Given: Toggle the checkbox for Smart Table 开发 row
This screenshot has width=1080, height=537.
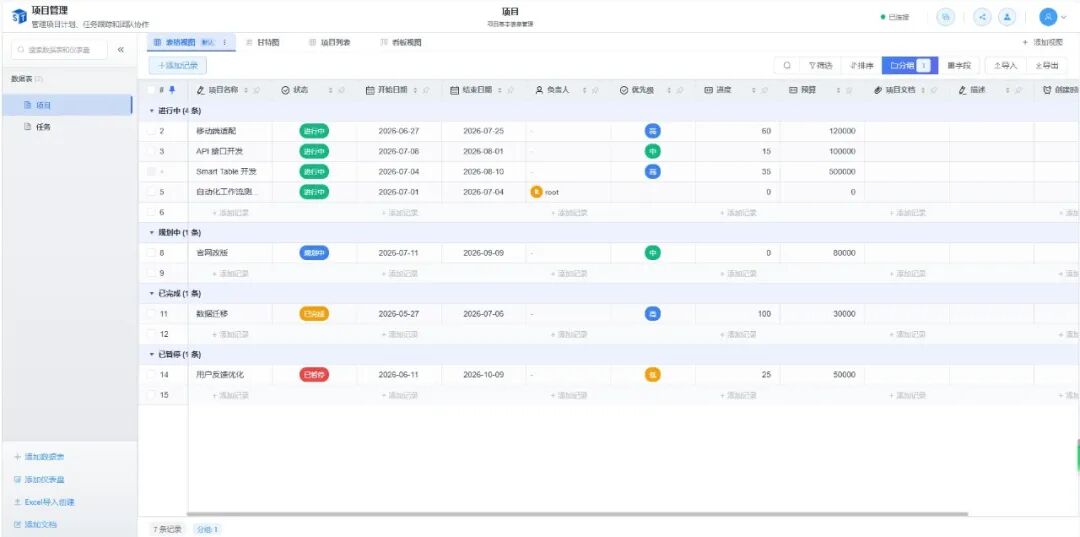Looking at the screenshot, I should pos(151,171).
